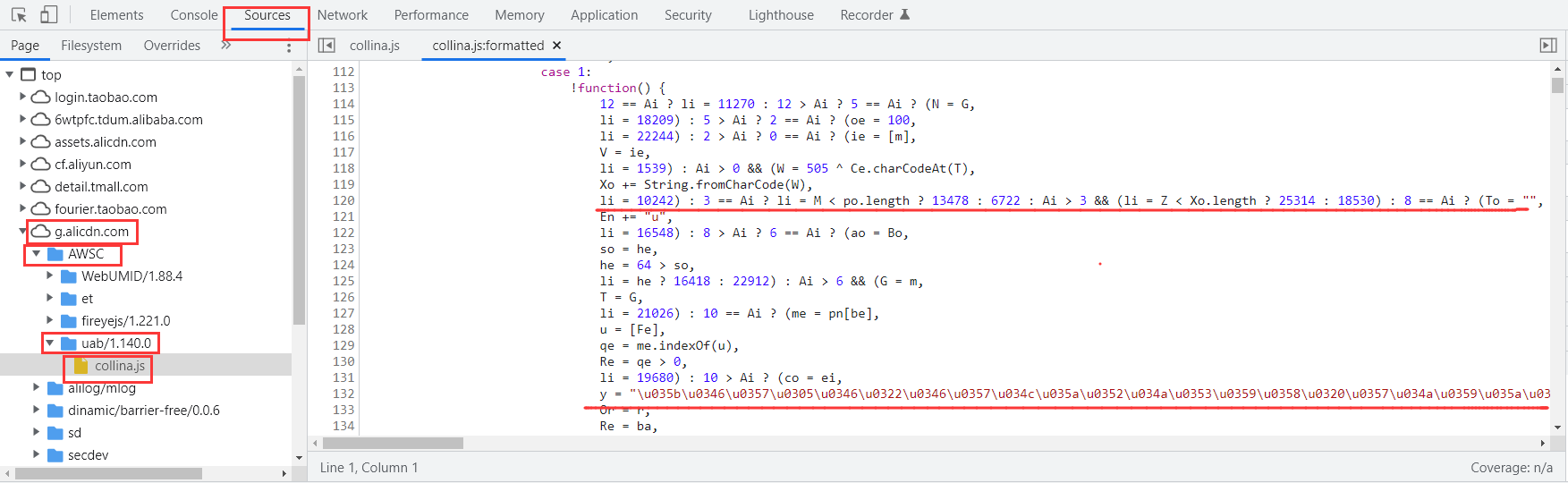Click the hide debugger pane icon

[1548, 46]
